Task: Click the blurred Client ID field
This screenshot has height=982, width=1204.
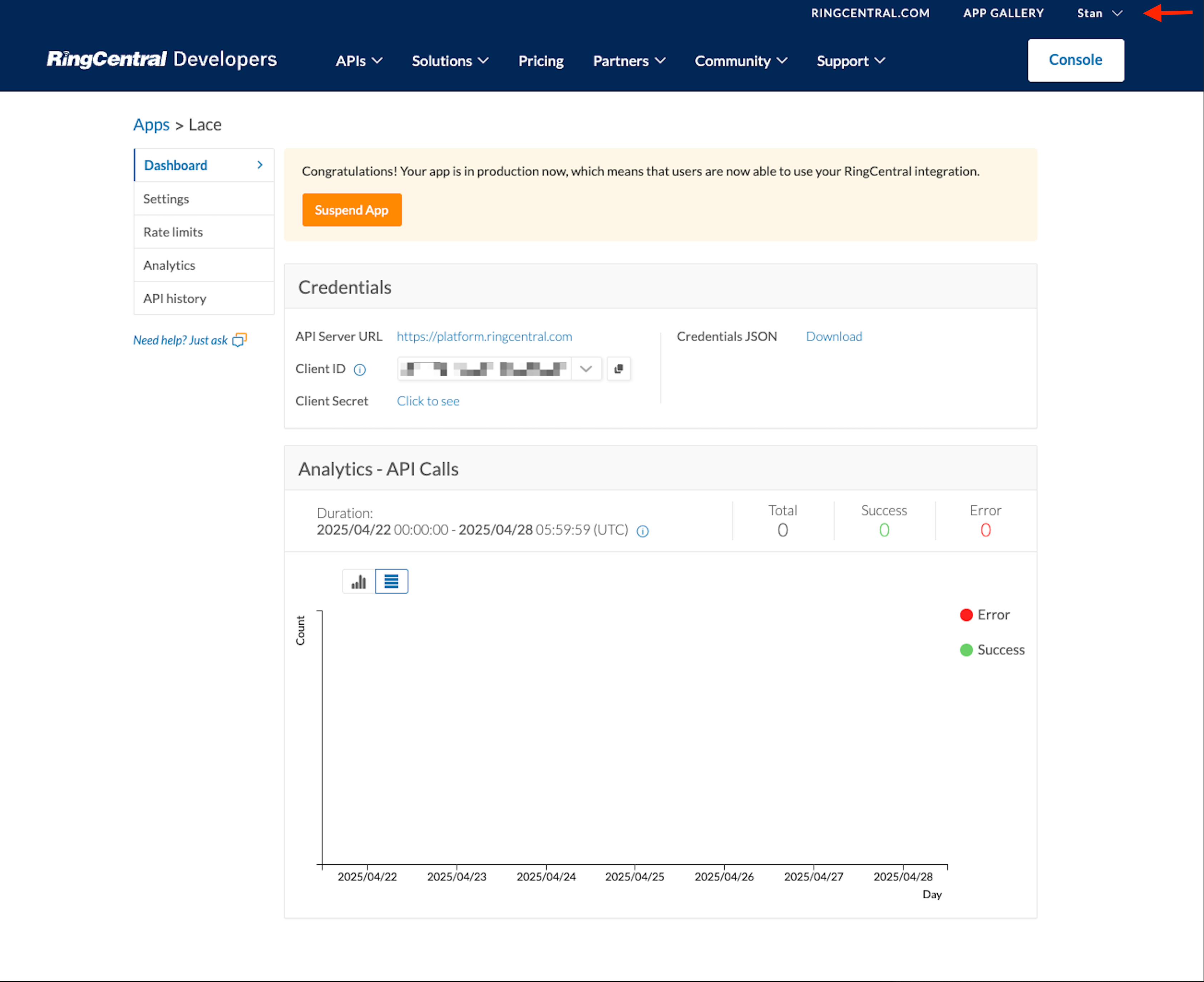Action: tap(484, 369)
